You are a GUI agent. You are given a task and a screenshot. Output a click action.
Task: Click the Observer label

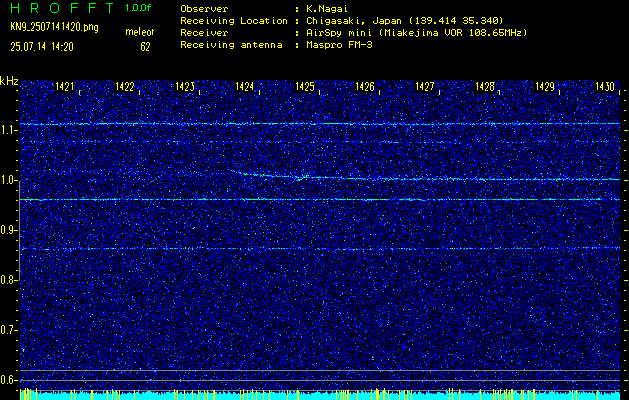coord(204,8)
